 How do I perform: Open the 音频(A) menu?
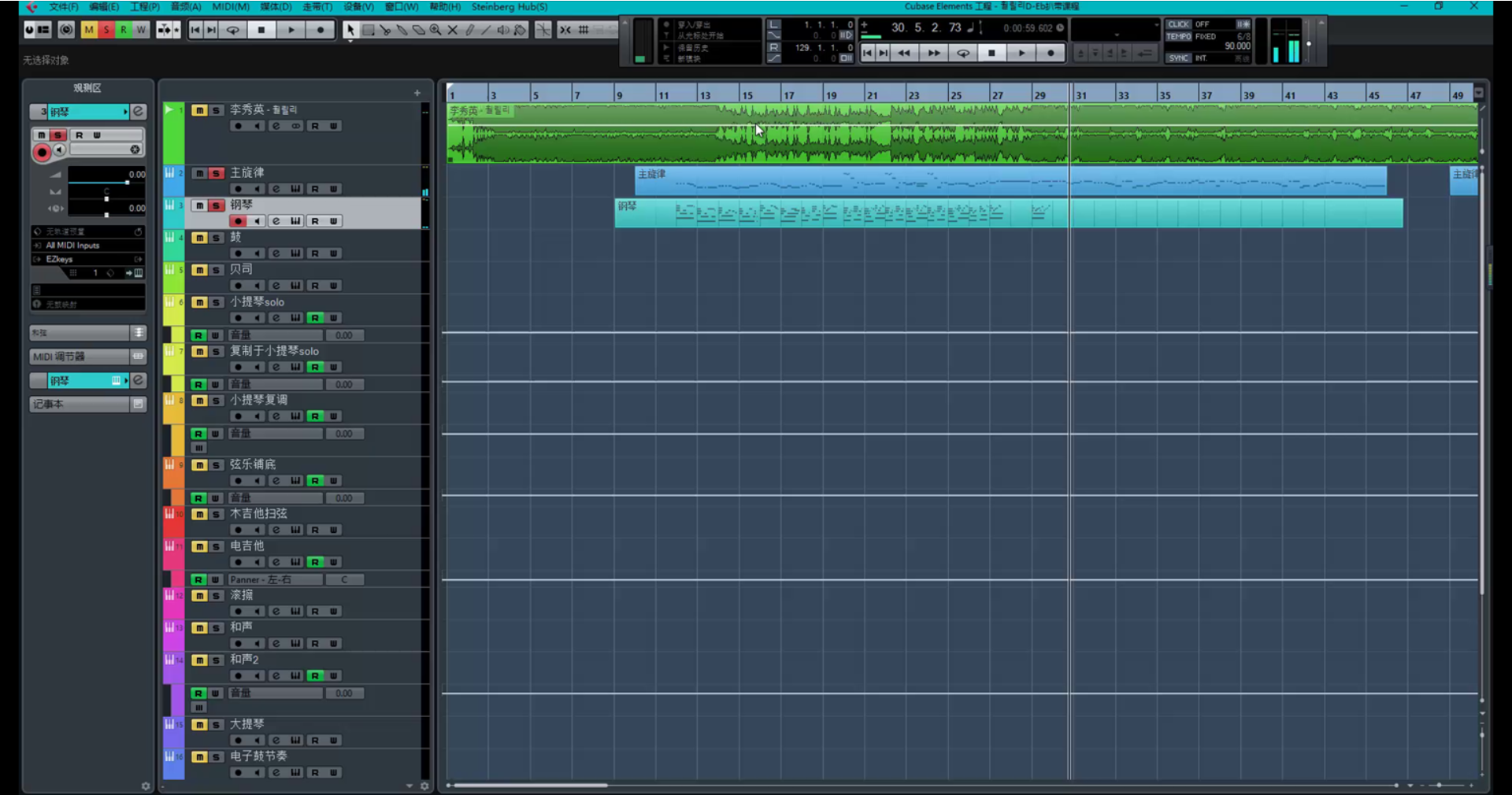point(186,7)
